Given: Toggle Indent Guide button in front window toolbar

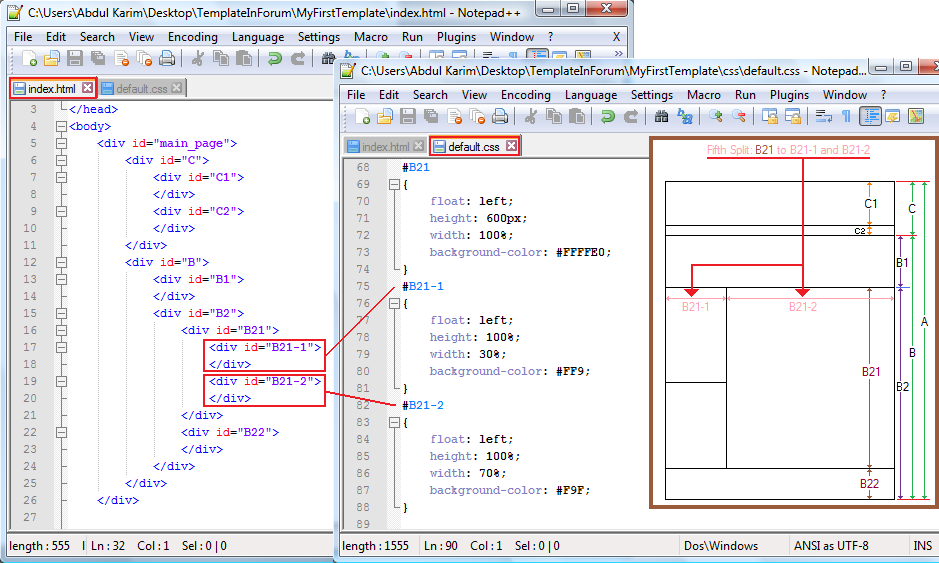Looking at the screenshot, I should tap(870, 117).
